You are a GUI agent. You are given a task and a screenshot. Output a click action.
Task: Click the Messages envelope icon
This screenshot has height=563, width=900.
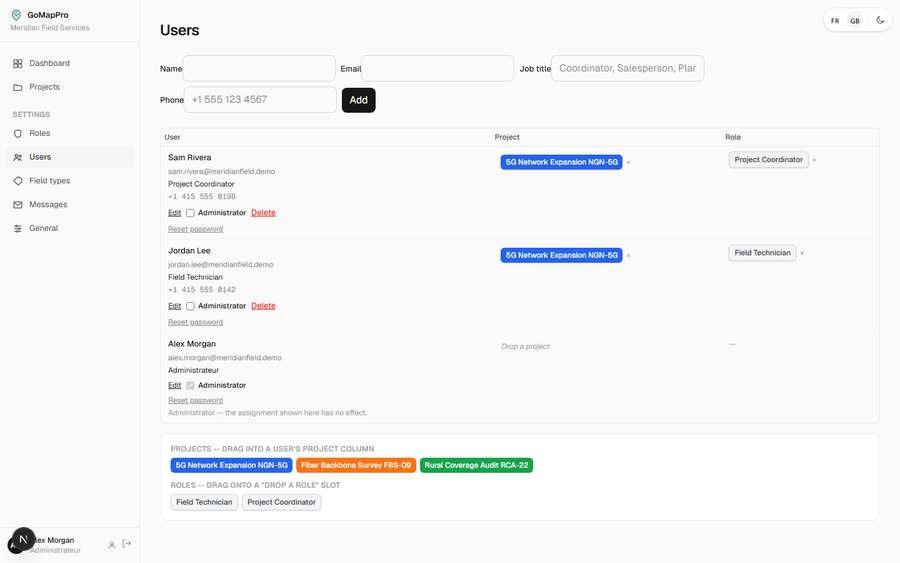(x=18, y=205)
